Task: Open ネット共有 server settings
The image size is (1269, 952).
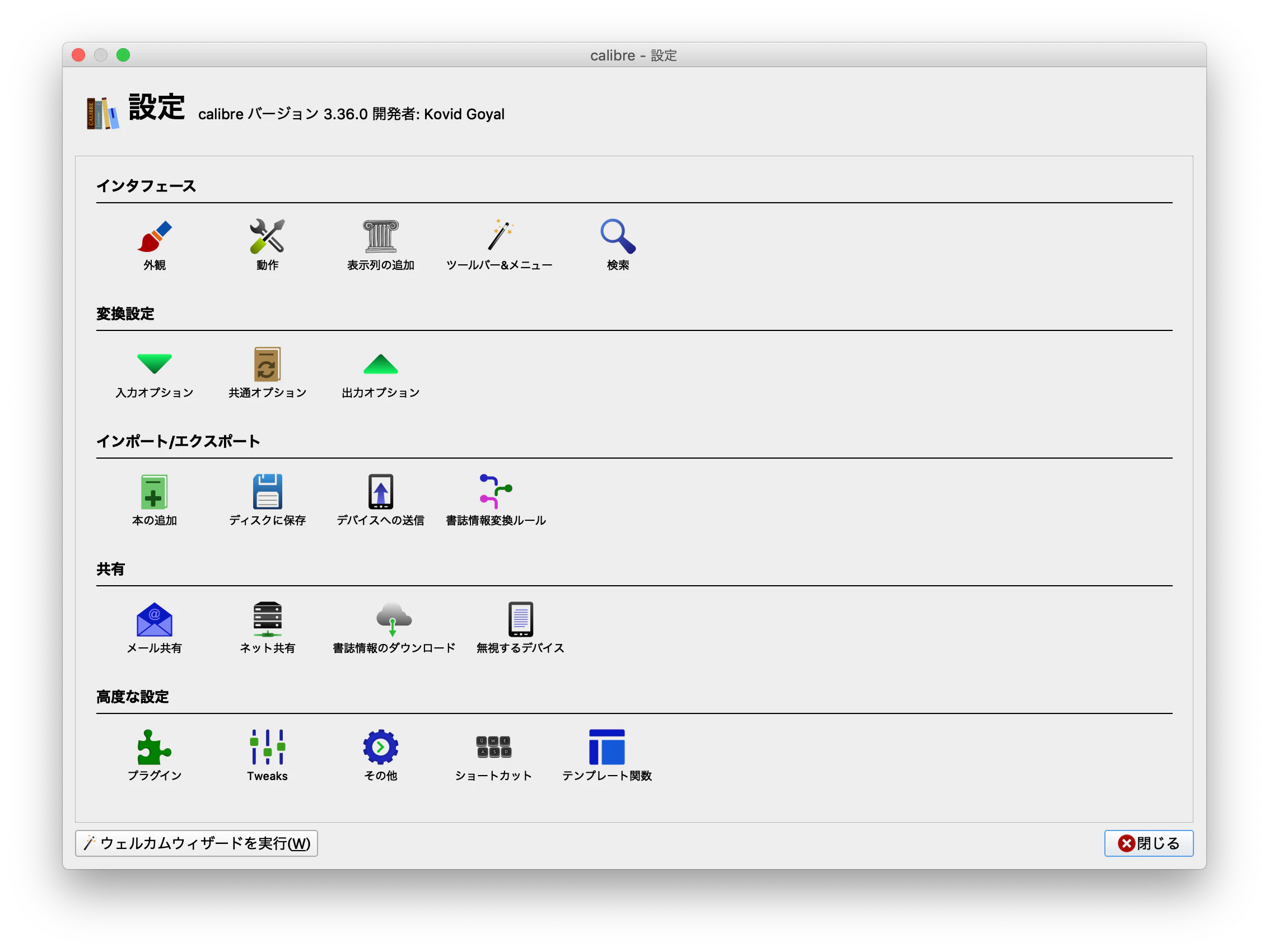Action: 267,628
